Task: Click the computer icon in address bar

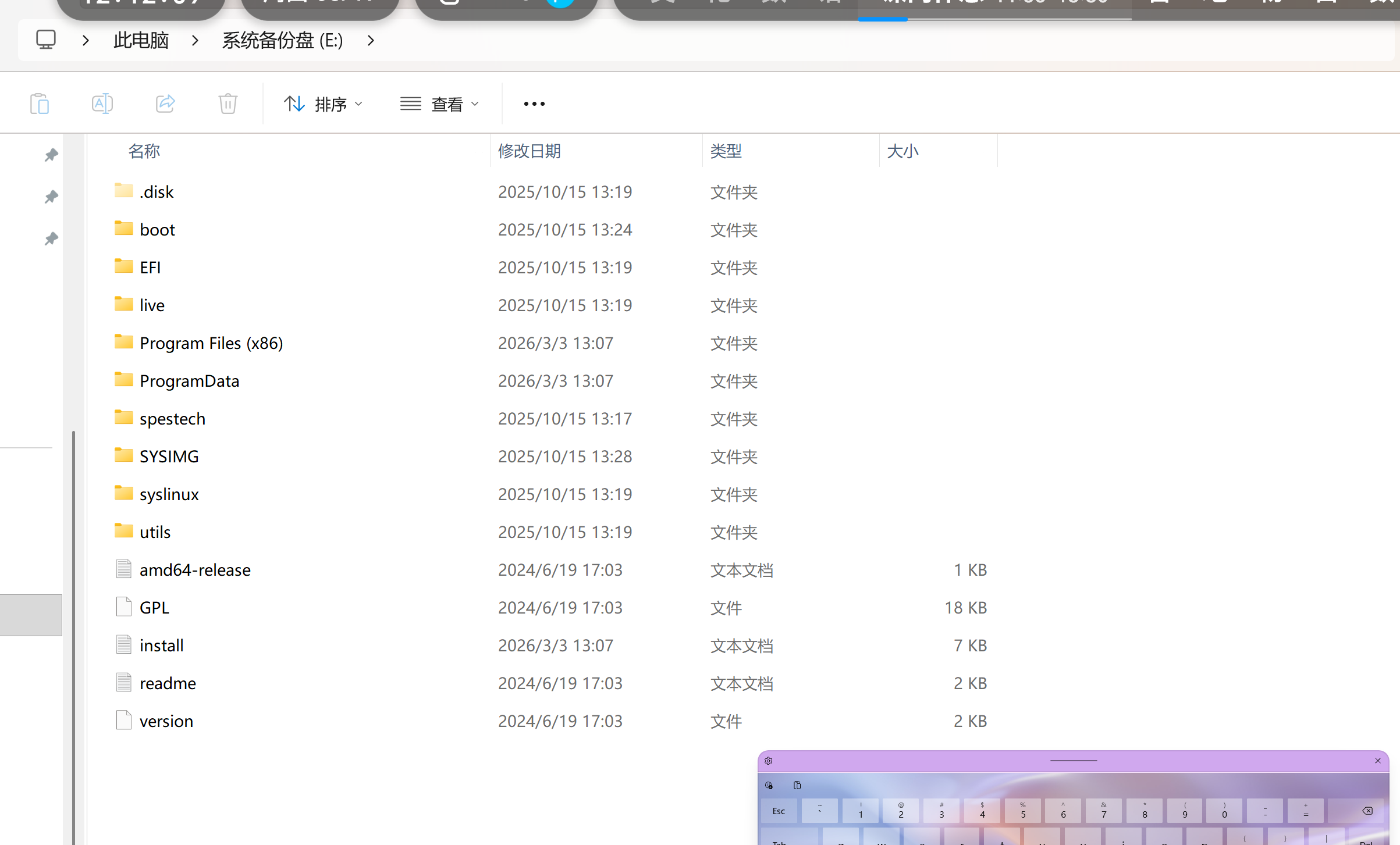Action: [x=46, y=40]
